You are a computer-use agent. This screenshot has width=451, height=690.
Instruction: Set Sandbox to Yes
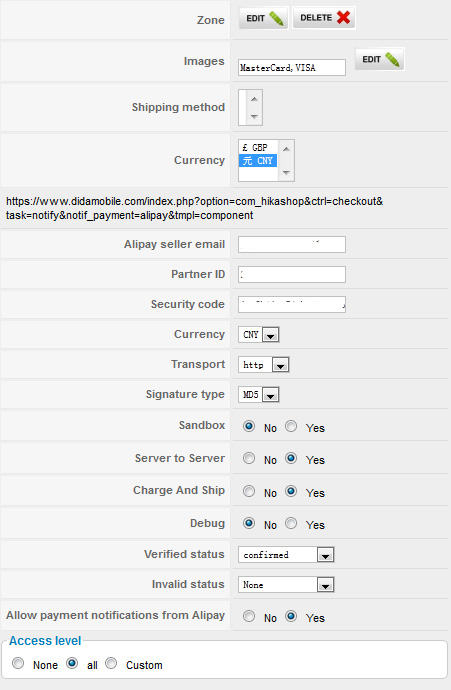click(x=291, y=426)
